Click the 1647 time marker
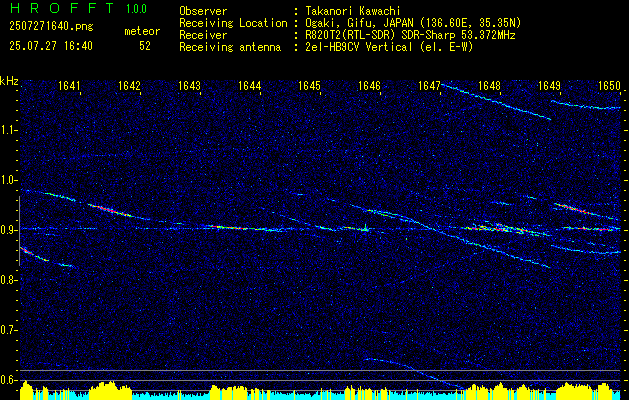This screenshot has height=400, width=629. point(429,85)
